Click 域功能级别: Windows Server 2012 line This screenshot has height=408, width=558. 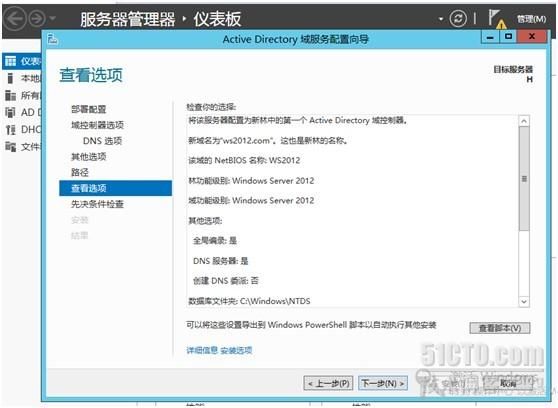pyautogui.click(x=251, y=201)
